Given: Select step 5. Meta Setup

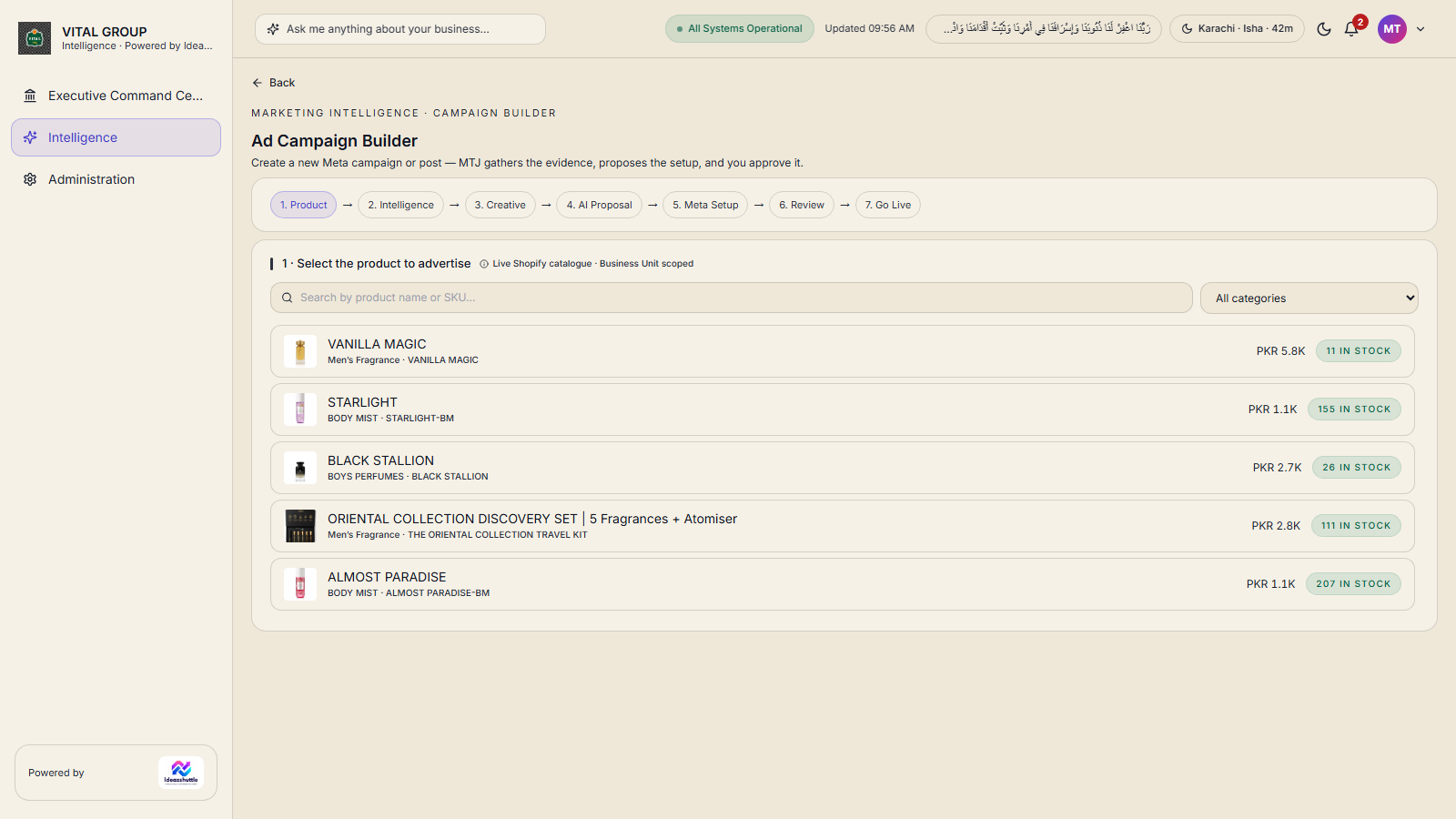Looking at the screenshot, I should tap(705, 205).
